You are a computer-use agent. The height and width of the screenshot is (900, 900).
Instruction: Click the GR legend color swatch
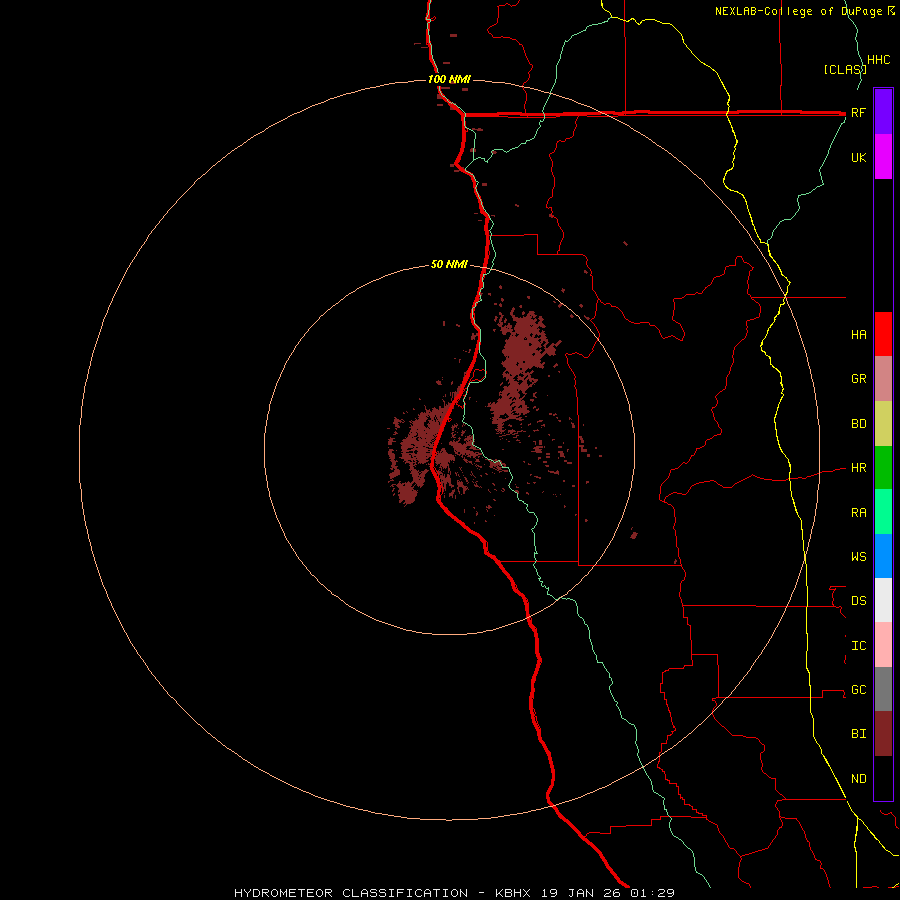[883, 379]
